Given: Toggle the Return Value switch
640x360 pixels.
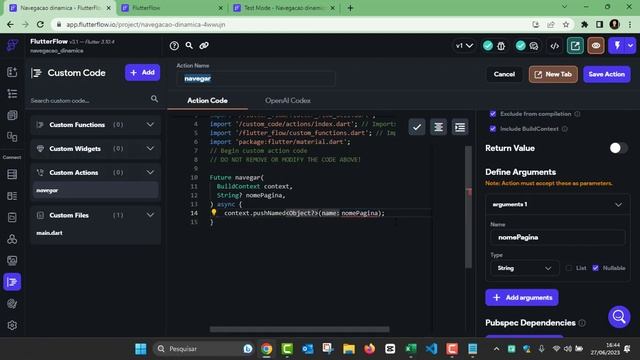Looking at the screenshot, I should click(x=618, y=148).
